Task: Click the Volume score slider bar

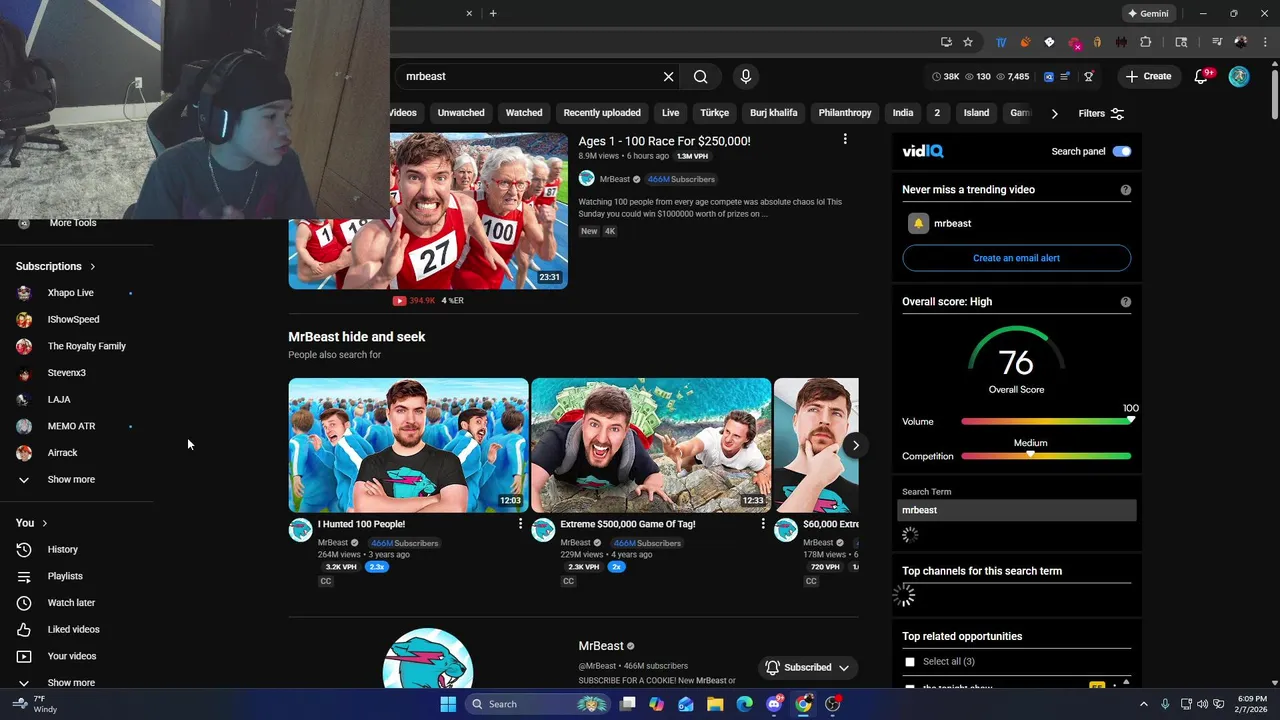Action: (1046, 421)
